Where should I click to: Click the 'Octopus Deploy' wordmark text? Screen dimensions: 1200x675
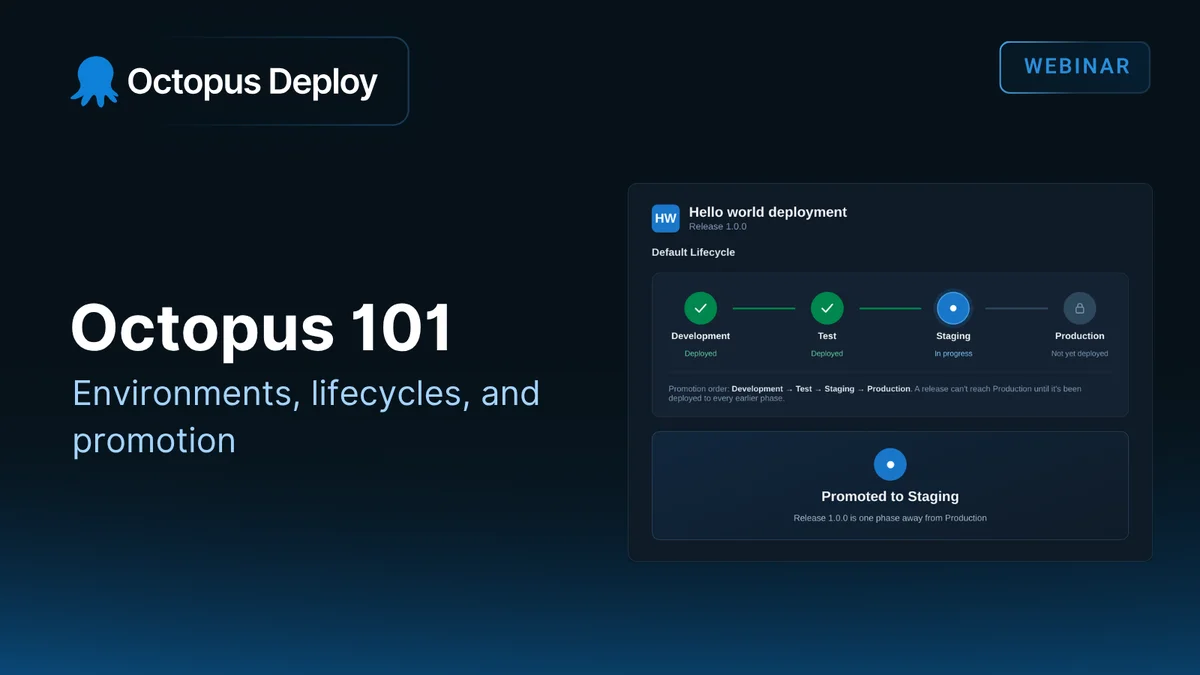[252, 82]
